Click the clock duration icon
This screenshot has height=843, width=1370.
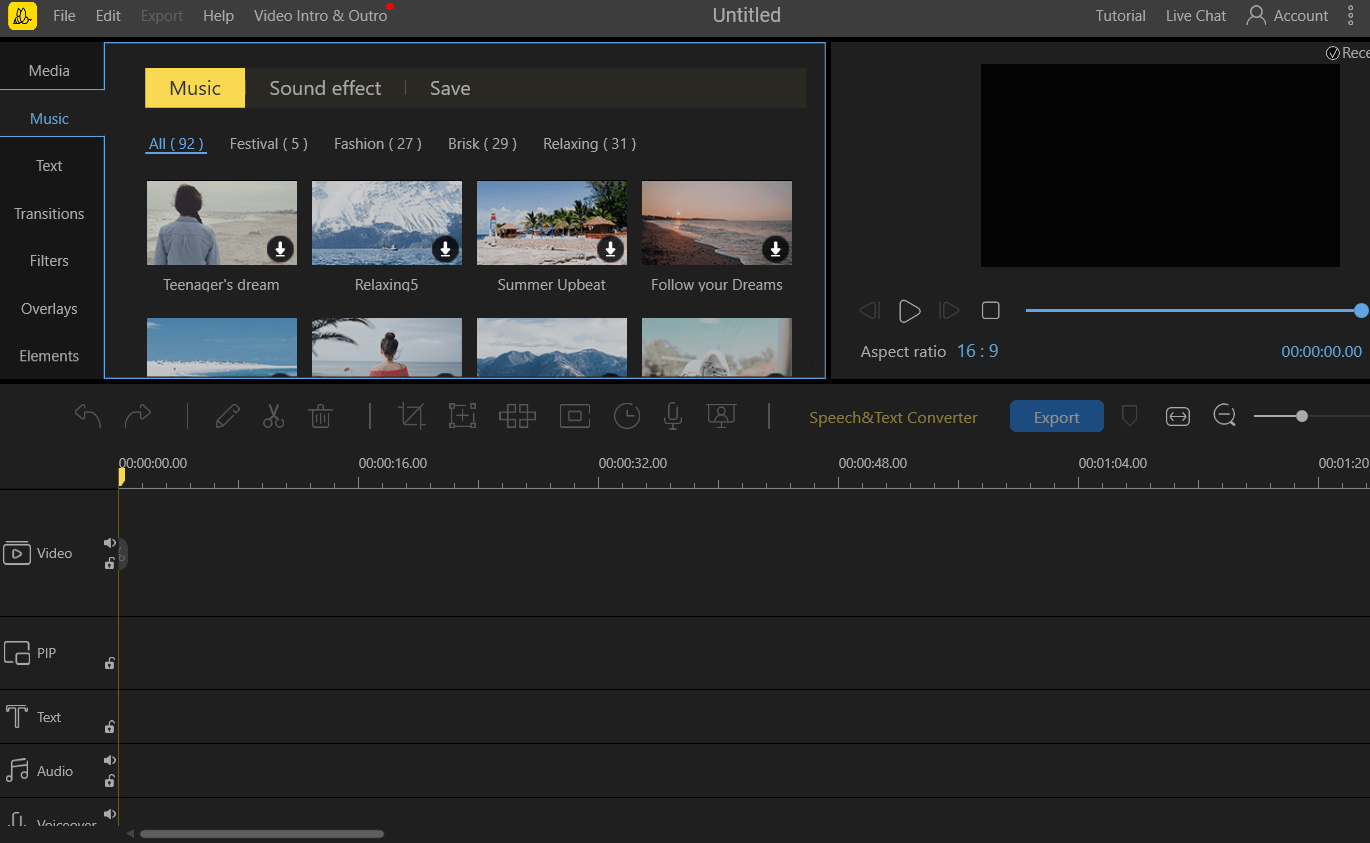point(627,416)
